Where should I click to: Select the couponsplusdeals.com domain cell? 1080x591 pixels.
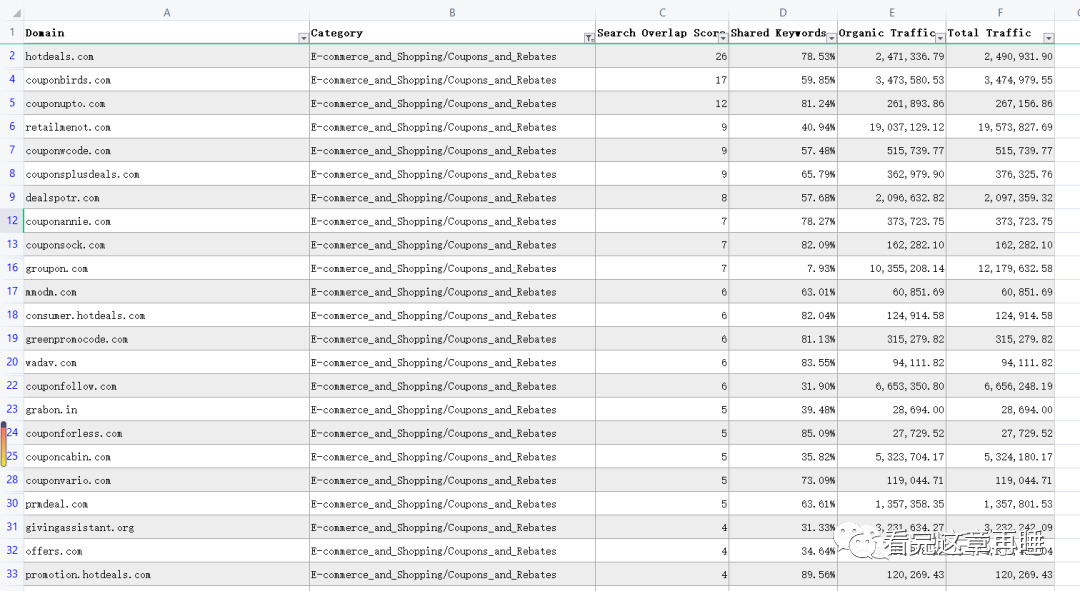point(167,174)
